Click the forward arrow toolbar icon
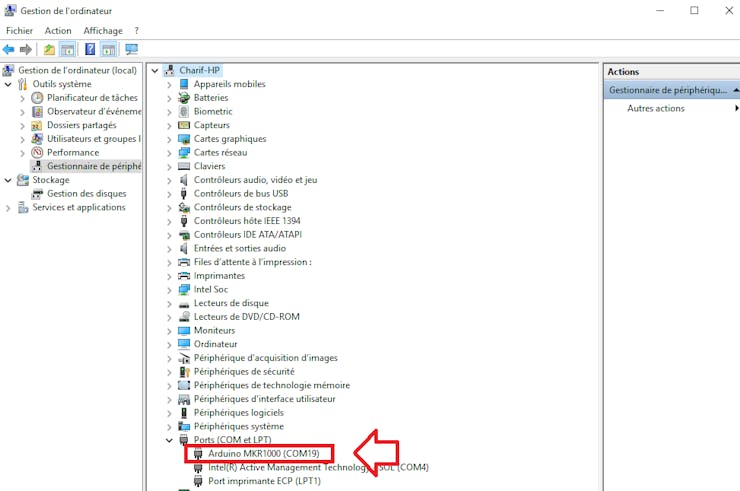Viewport: 740px width, 491px height. coord(26,49)
